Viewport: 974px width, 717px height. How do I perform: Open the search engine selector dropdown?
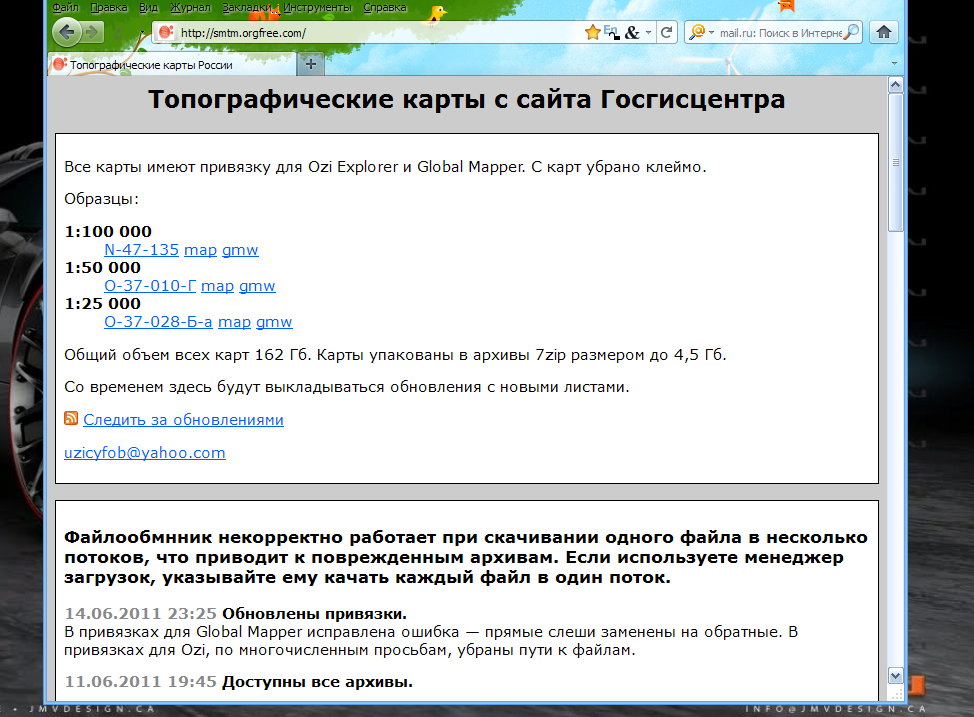tap(701, 32)
